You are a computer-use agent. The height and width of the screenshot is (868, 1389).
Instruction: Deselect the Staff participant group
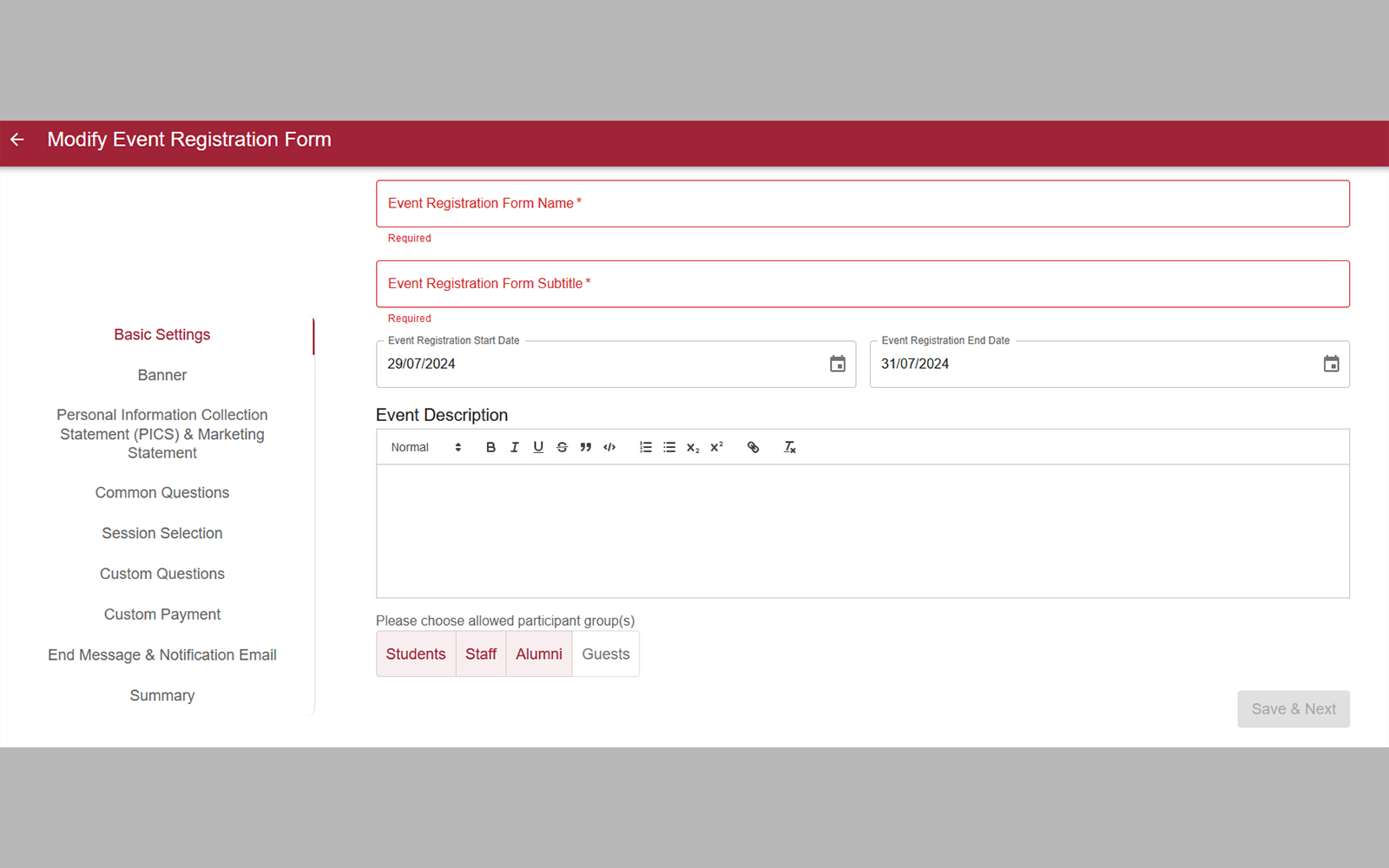tap(481, 654)
